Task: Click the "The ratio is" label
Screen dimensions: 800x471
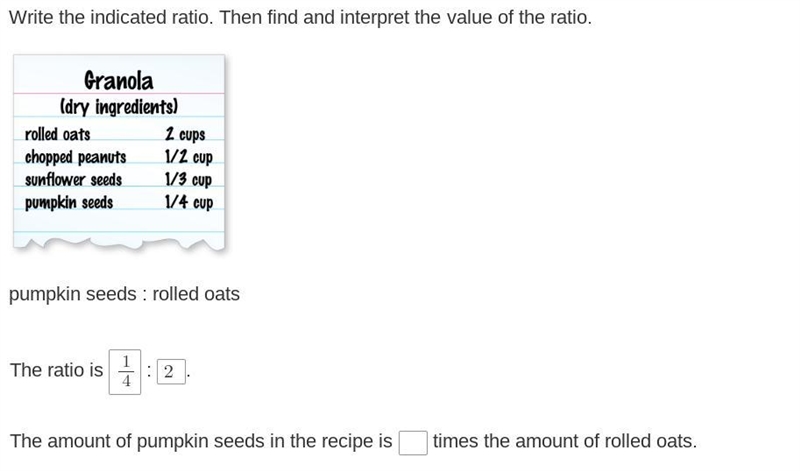Action: (57, 370)
